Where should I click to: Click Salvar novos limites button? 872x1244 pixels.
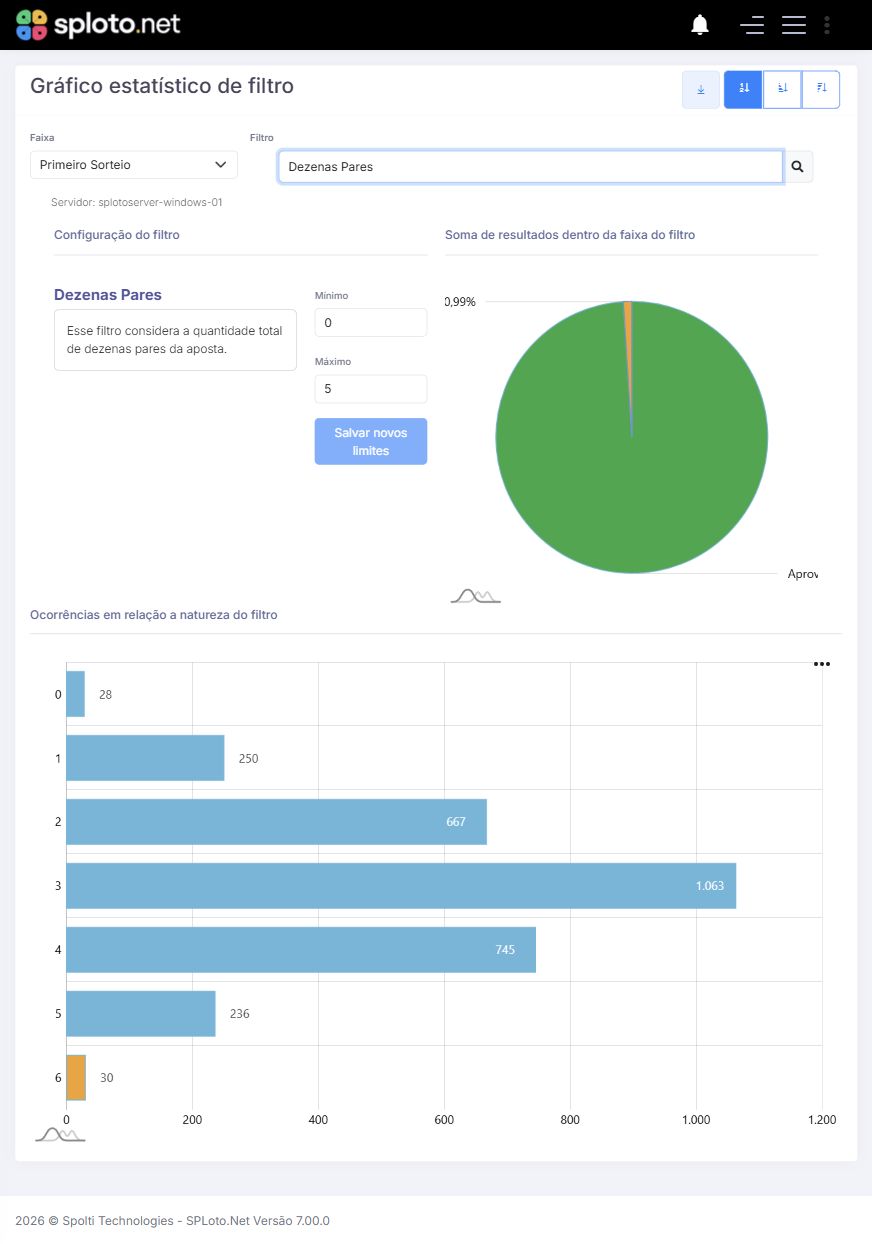click(x=371, y=441)
